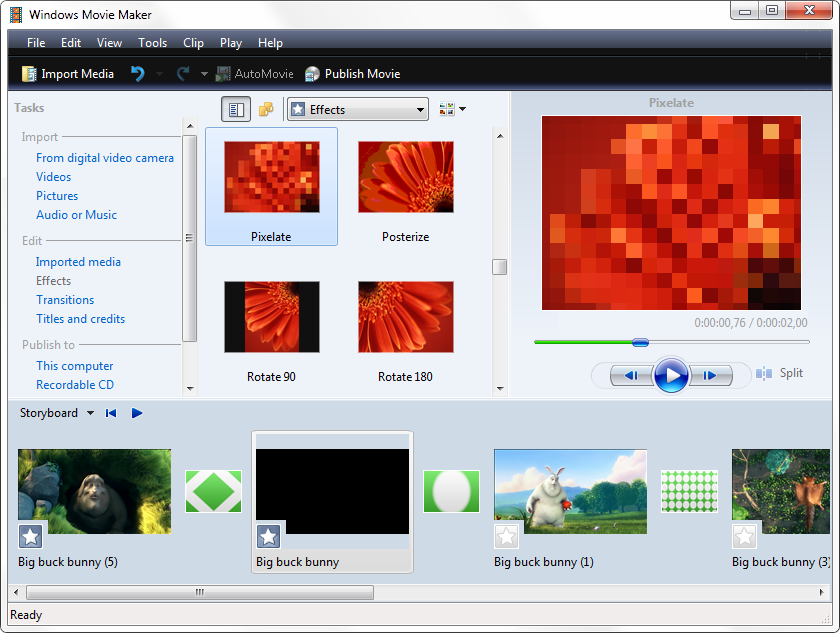The width and height of the screenshot is (840, 633).
Task: Click the dotted dissolve transition cell
Action: pyautogui.click(x=689, y=491)
